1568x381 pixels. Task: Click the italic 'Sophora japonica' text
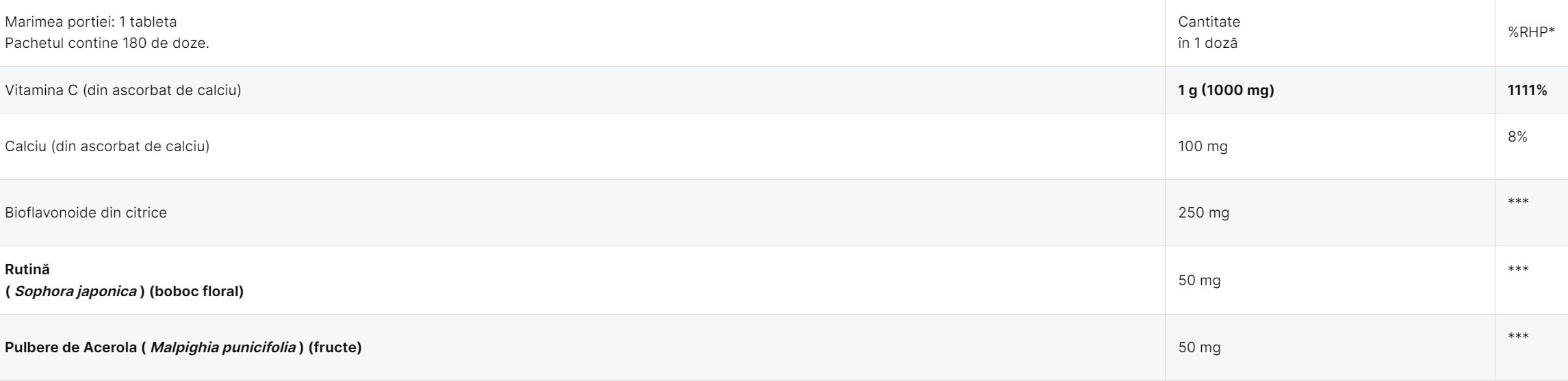tap(75, 292)
